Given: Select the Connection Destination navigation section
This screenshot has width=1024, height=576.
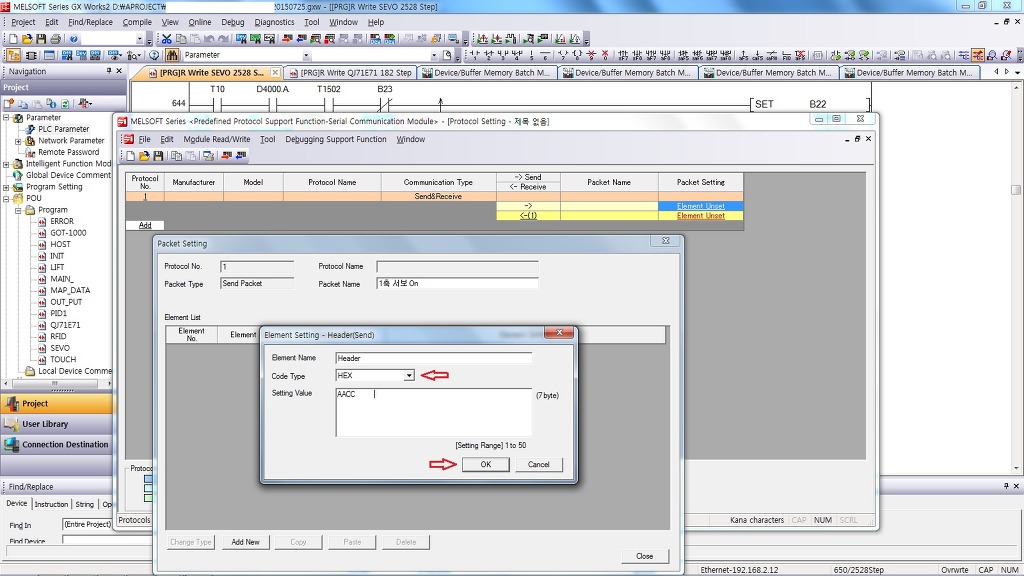Looking at the screenshot, I should click(x=65, y=445).
